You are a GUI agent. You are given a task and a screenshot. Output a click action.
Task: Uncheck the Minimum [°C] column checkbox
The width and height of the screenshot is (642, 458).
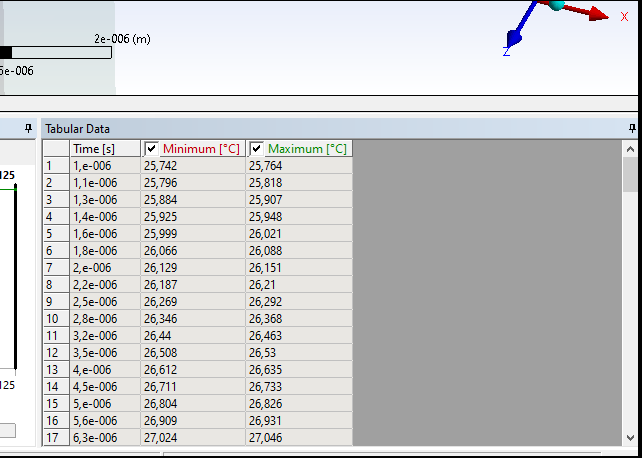[151, 149]
